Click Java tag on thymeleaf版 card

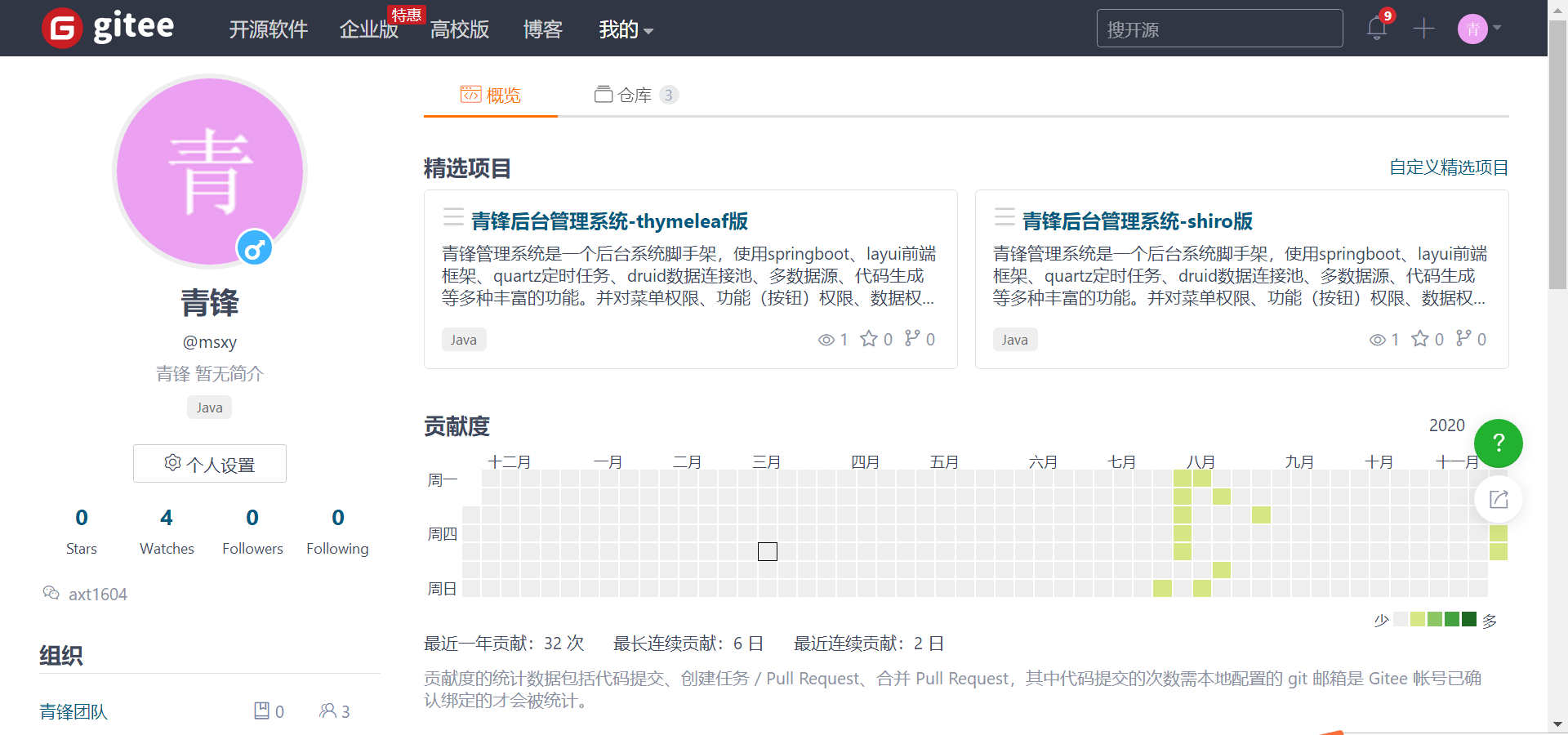(x=464, y=340)
